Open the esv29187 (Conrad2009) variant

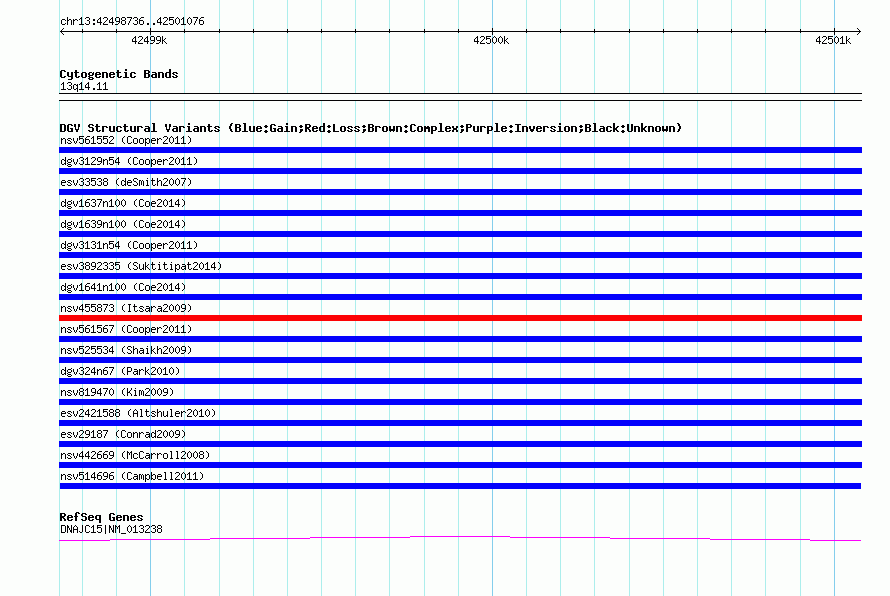pos(123,434)
